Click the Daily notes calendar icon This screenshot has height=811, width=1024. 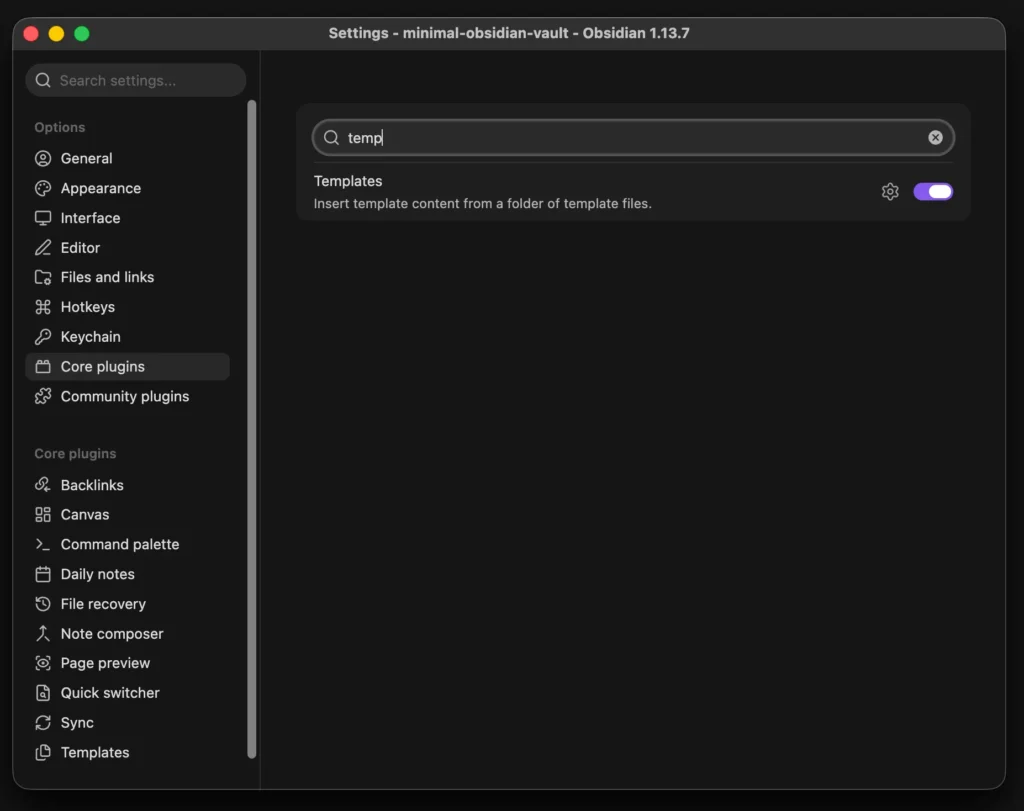coord(43,574)
